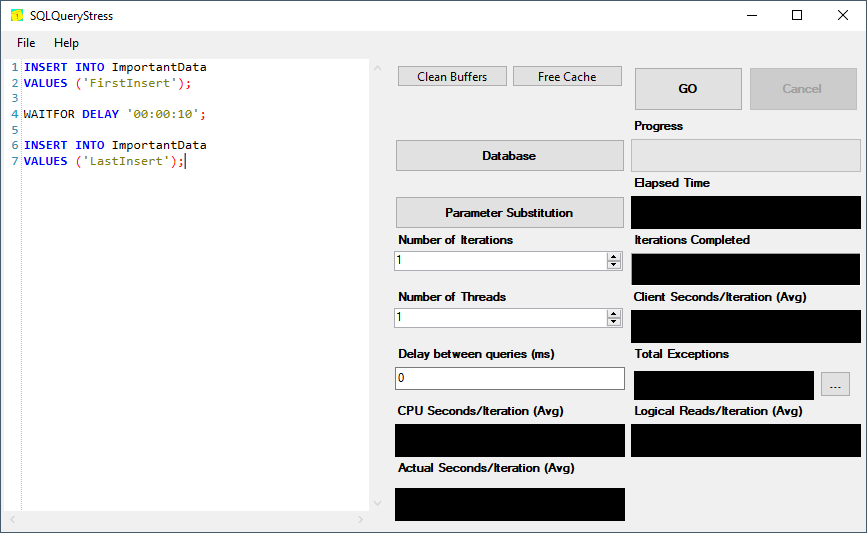Open Parameter Substitution dialog
The height and width of the screenshot is (533, 867).
tap(509, 213)
